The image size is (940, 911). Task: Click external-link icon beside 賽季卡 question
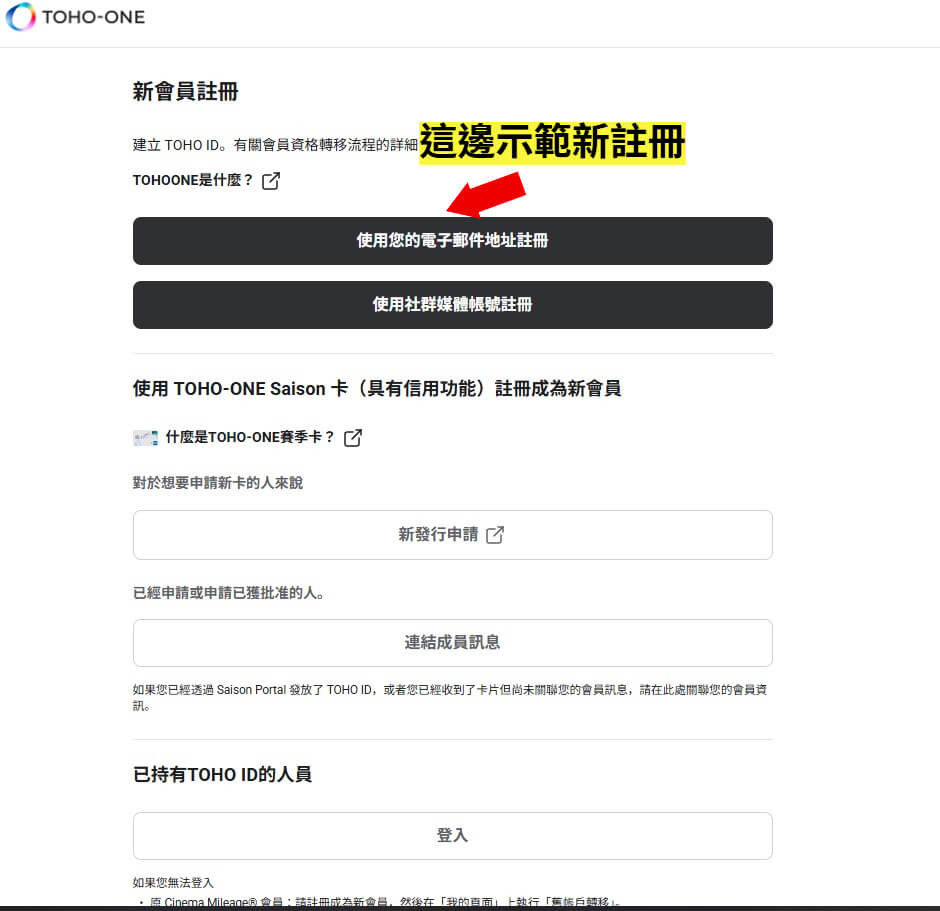(353, 438)
